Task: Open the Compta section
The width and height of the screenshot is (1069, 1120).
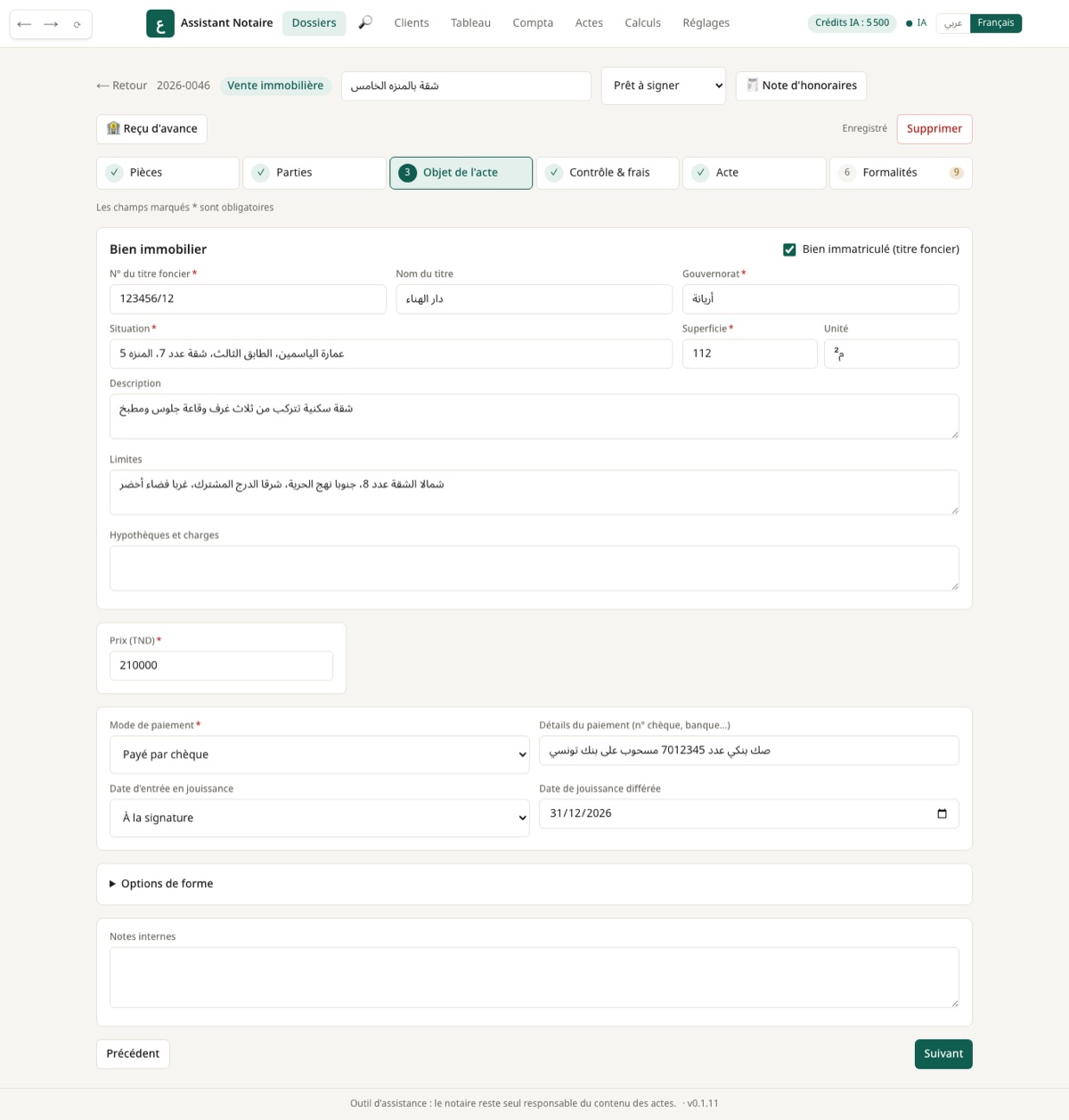Action: [533, 23]
